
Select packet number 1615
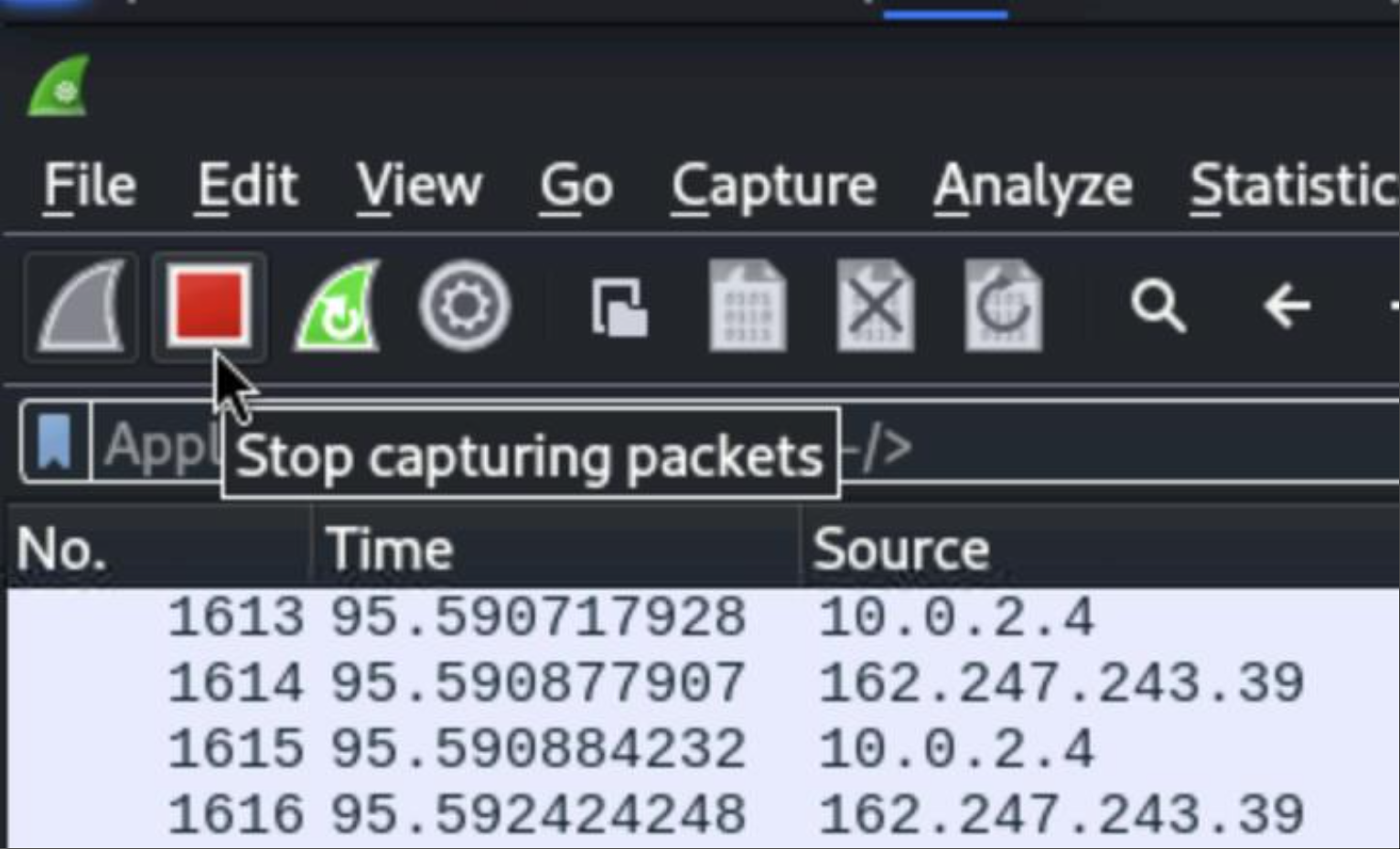235,749
